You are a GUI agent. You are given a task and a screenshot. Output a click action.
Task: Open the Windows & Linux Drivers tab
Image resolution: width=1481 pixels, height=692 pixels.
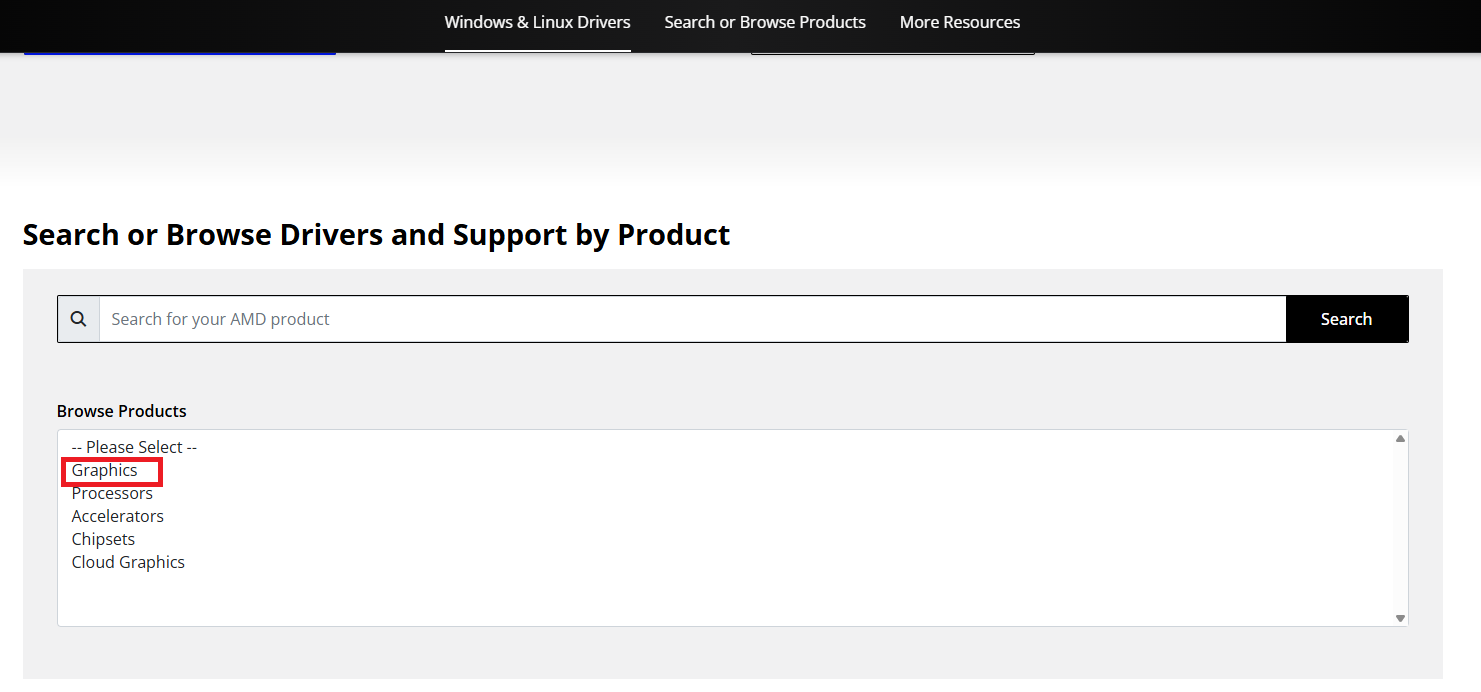538,22
